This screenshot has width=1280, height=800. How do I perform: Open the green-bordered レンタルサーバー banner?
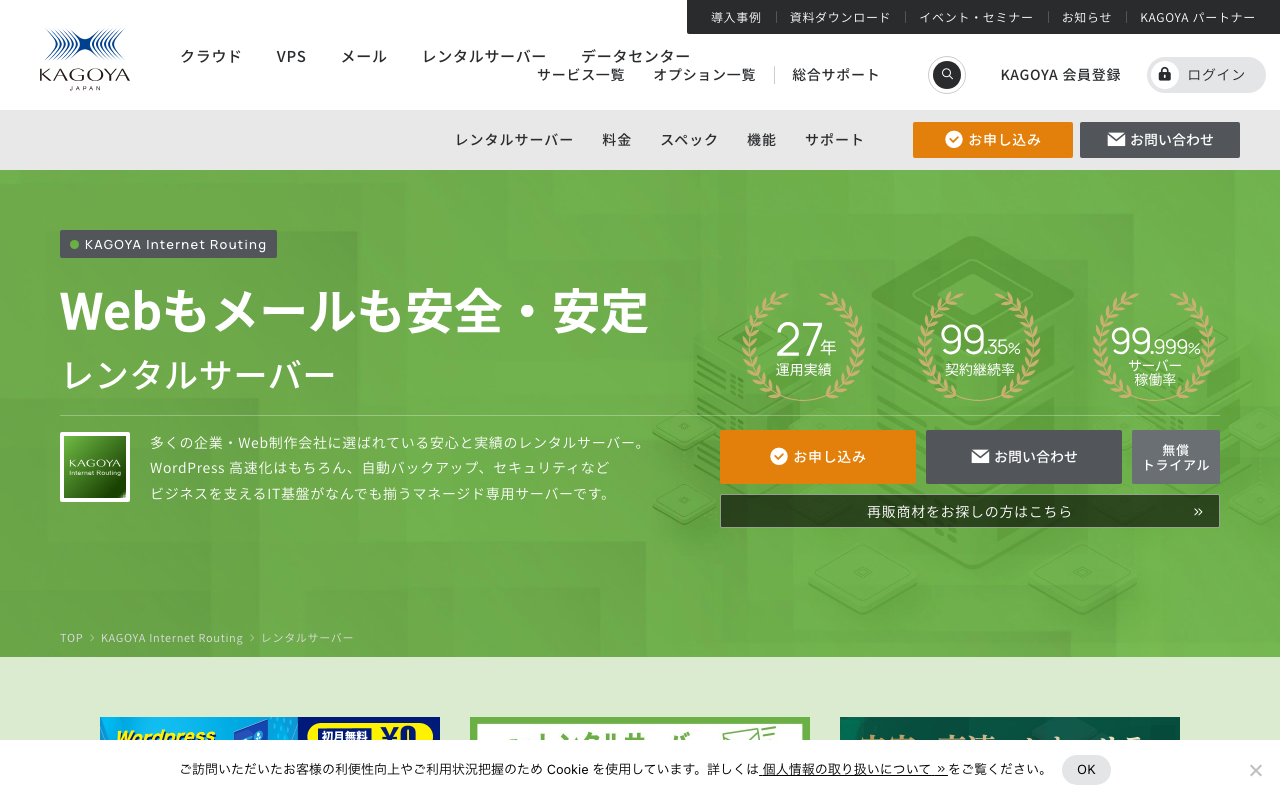point(640,729)
